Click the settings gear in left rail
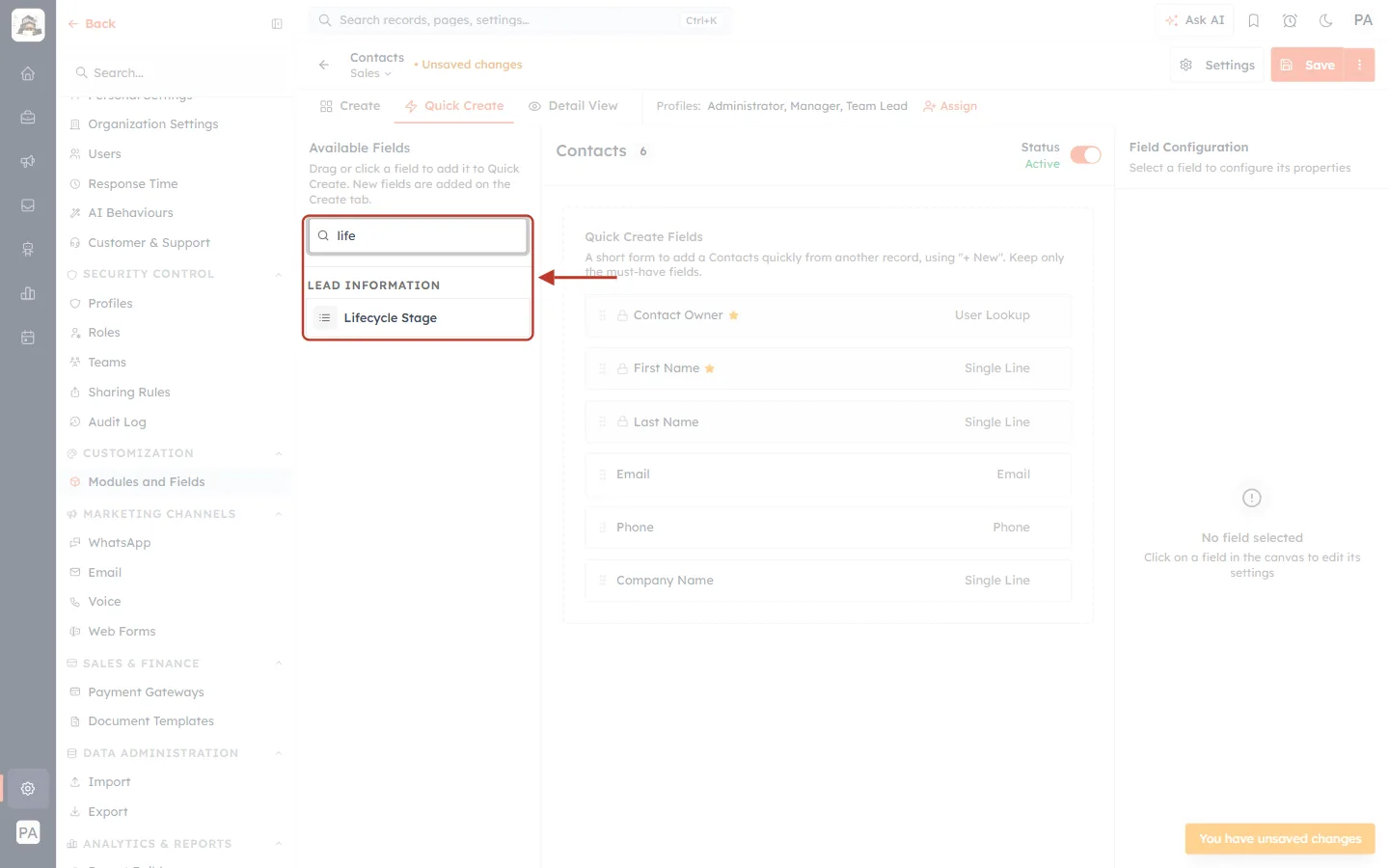This screenshot has height=868, width=1389. click(x=28, y=788)
